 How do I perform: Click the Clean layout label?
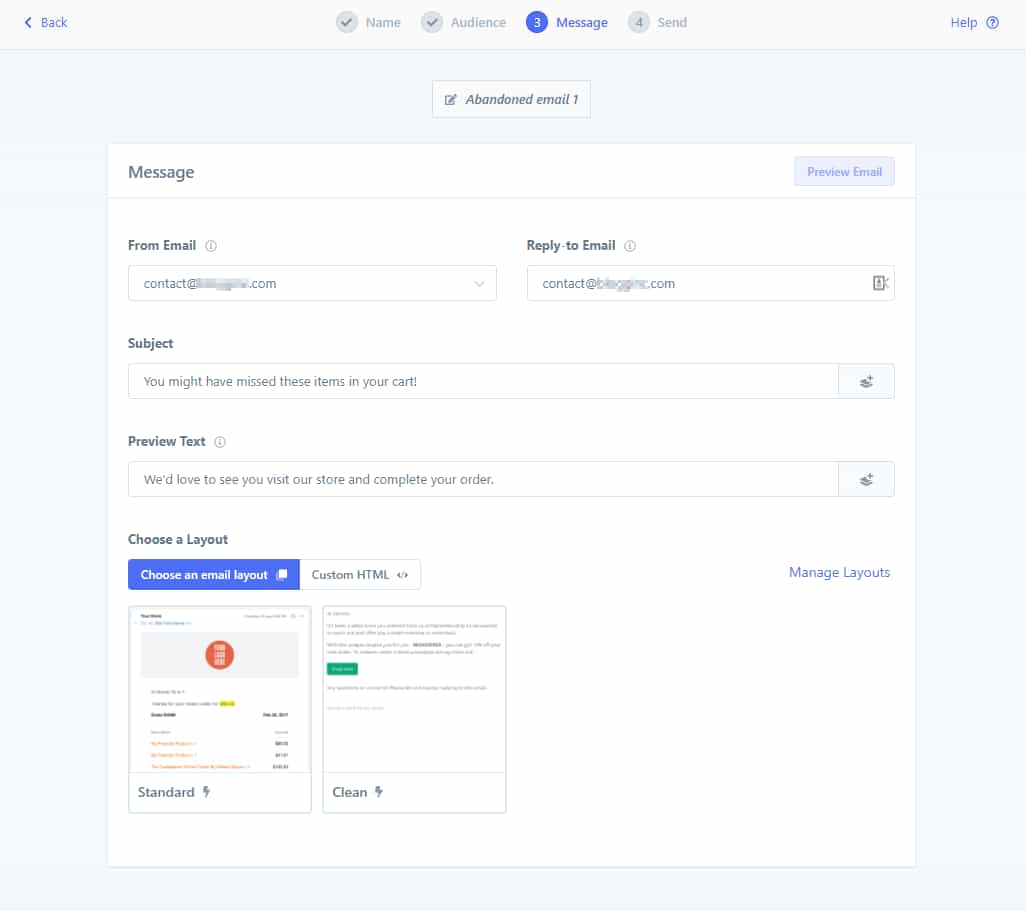pos(349,792)
